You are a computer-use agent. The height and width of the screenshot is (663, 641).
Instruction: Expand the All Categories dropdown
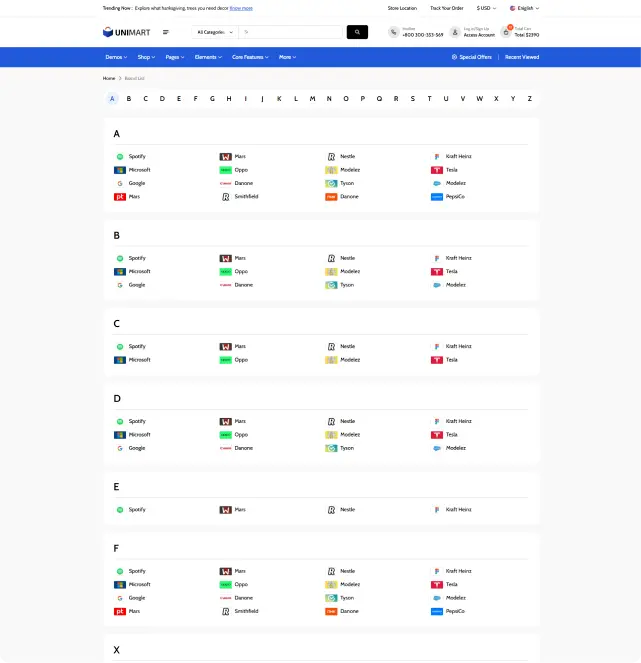point(215,32)
